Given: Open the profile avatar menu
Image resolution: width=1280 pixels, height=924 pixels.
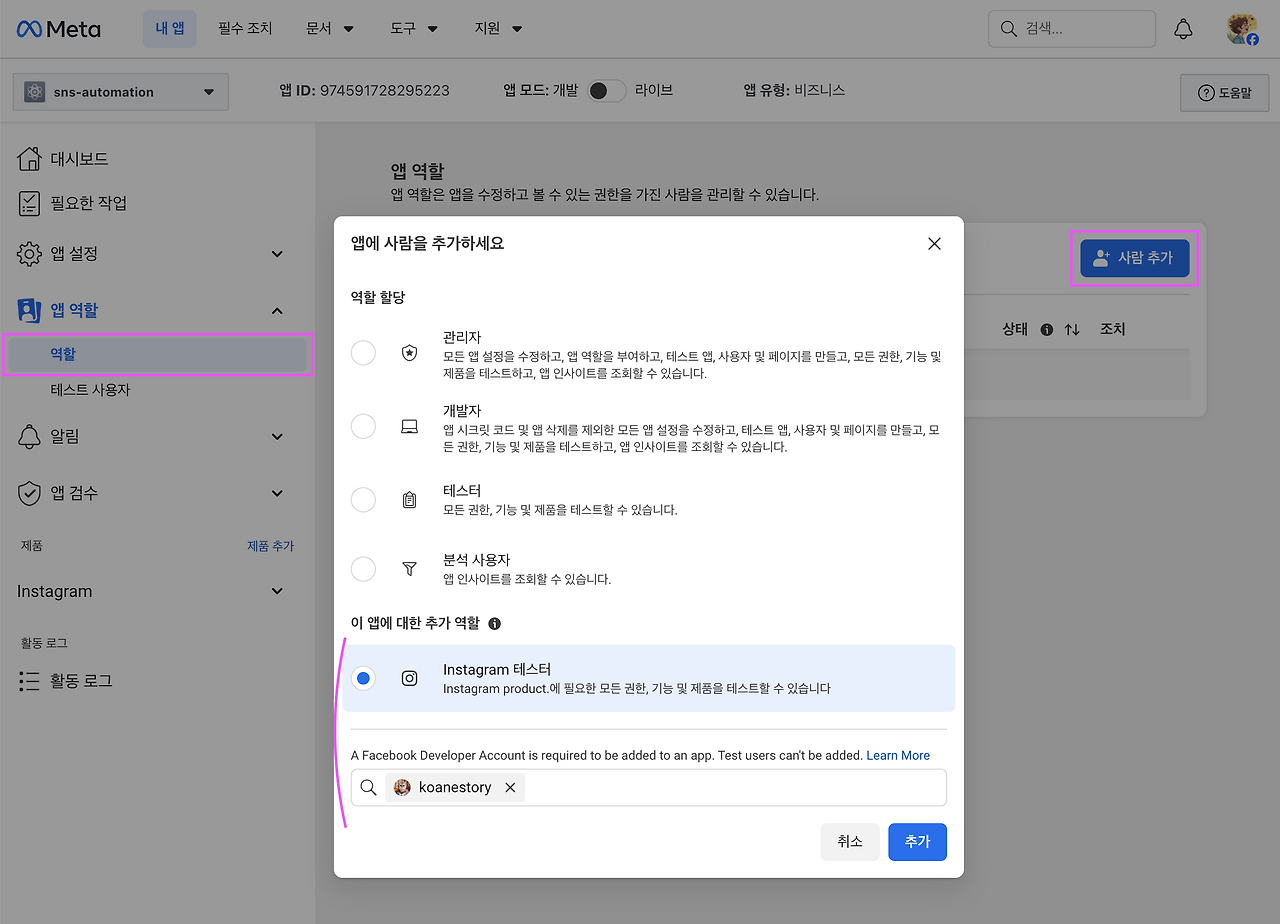Looking at the screenshot, I should 1243,29.
